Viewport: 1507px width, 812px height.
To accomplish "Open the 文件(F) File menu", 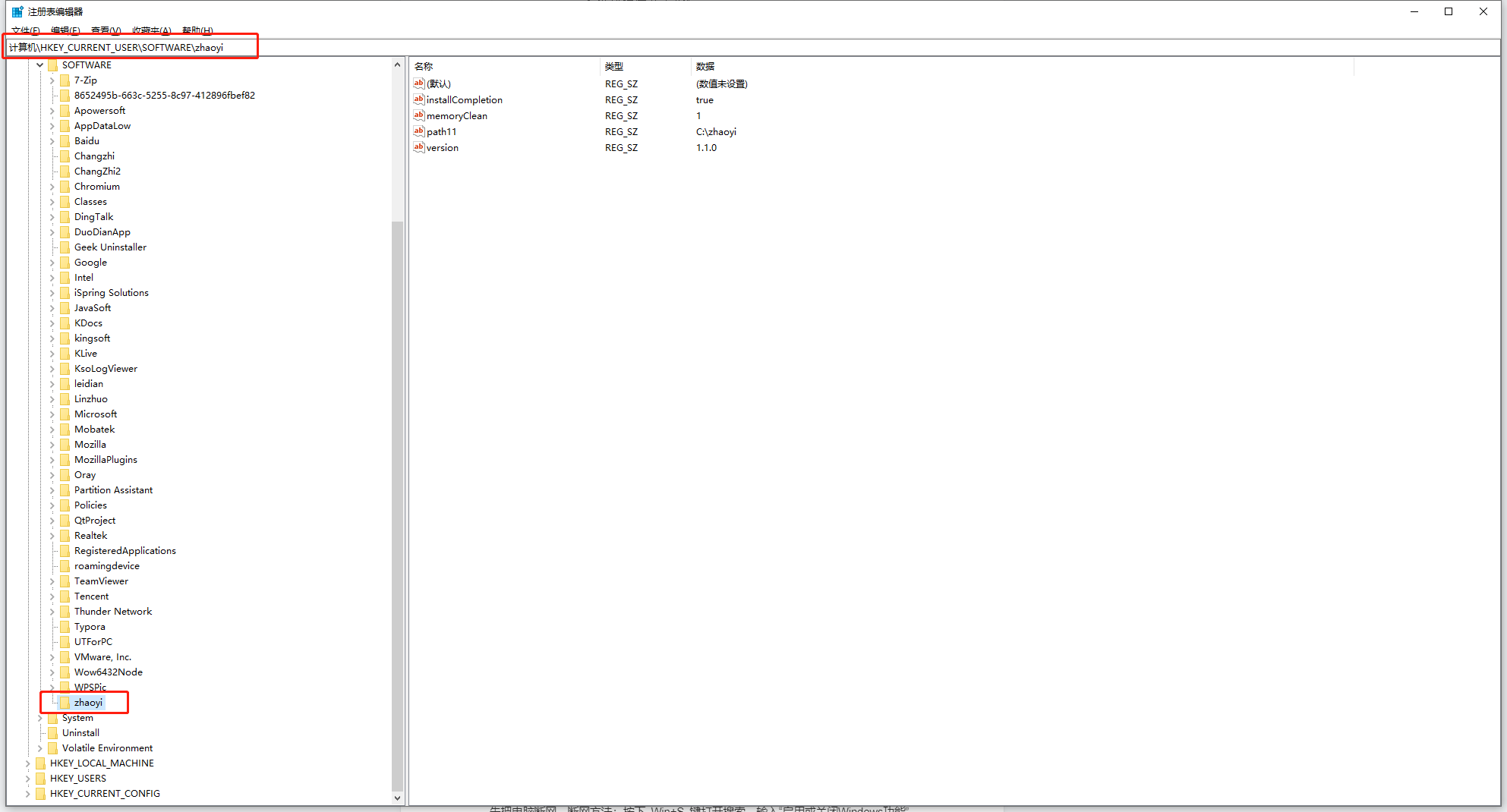I will (x=25, y=30).
